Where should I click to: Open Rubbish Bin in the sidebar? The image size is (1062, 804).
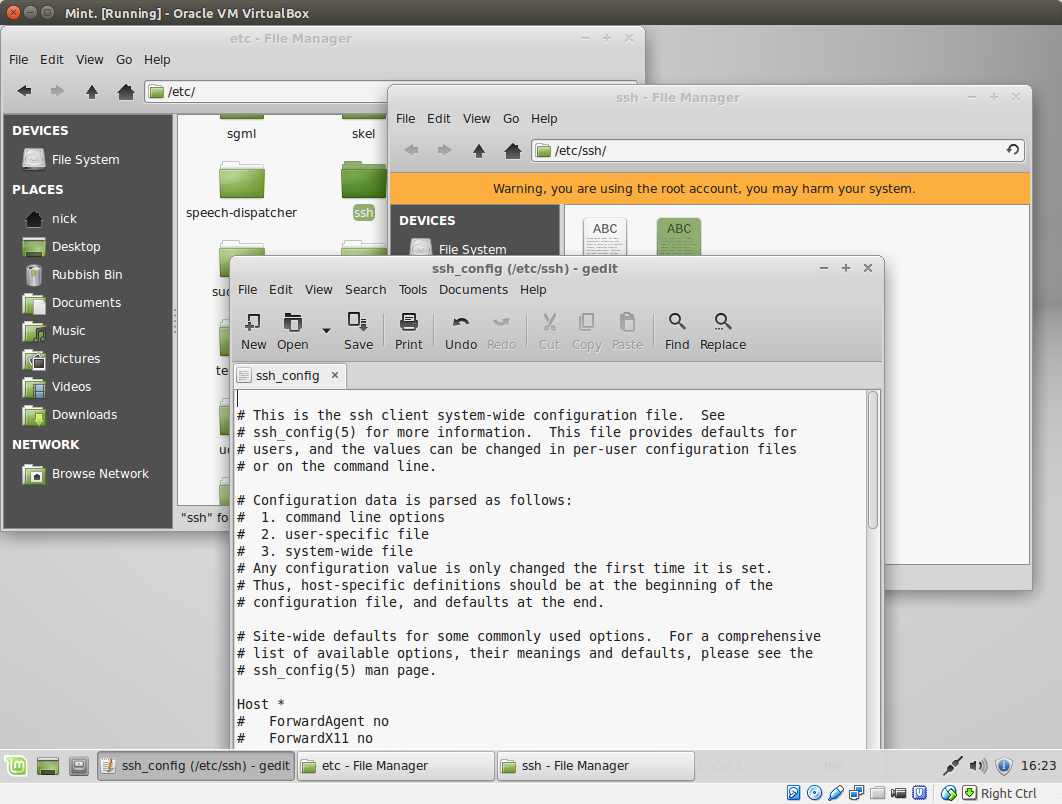click(x=87, y=275)
